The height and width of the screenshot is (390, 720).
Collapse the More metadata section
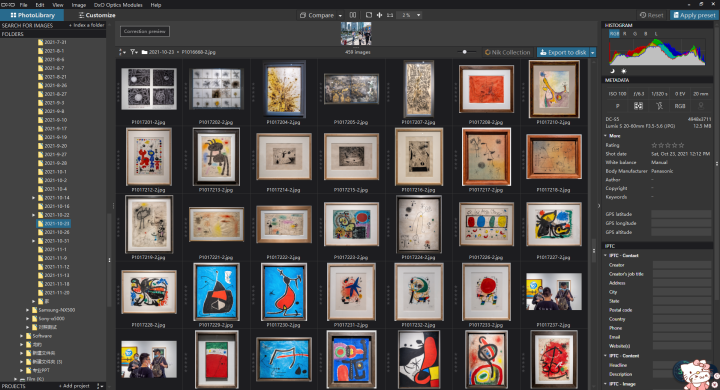605,136
